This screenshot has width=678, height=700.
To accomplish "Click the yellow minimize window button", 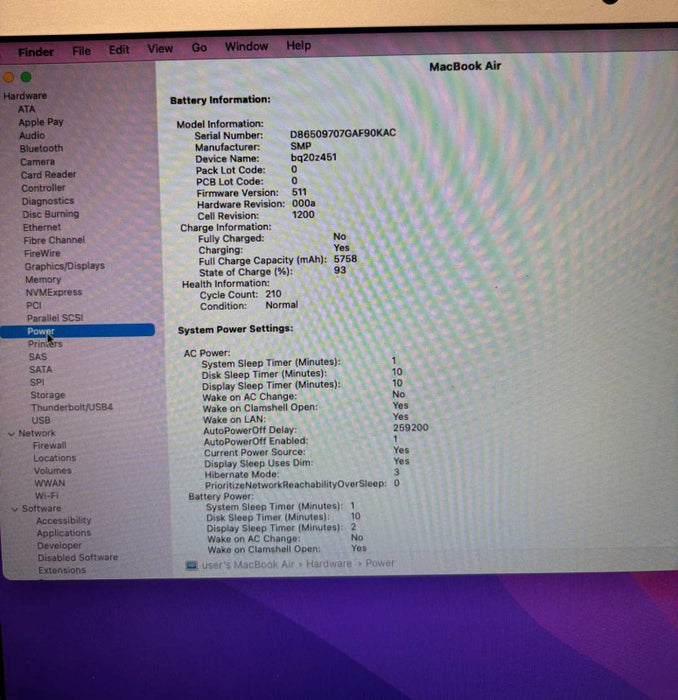I will coord(8,77).
